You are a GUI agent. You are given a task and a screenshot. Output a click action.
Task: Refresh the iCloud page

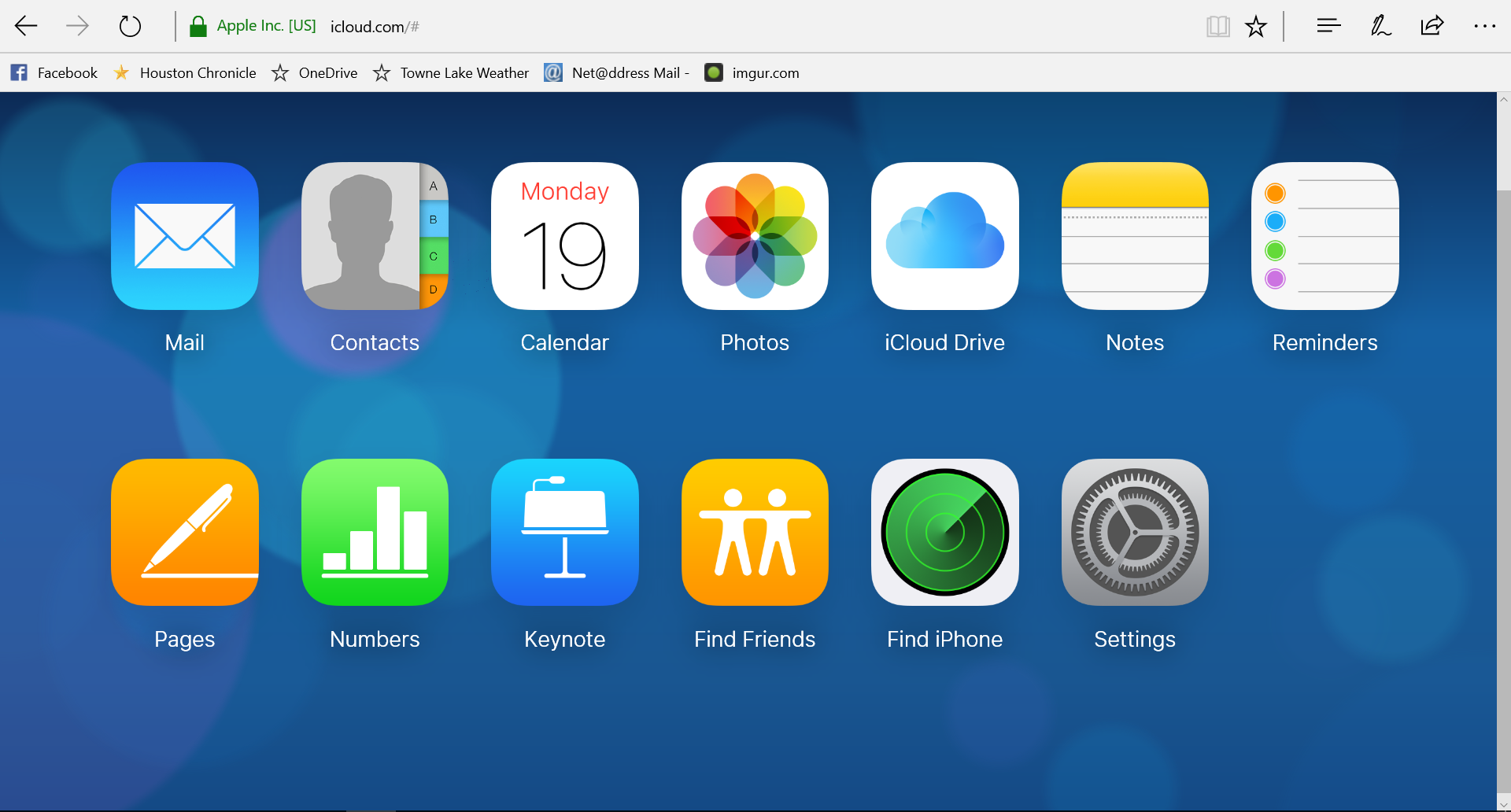click(x=130, y=26)
